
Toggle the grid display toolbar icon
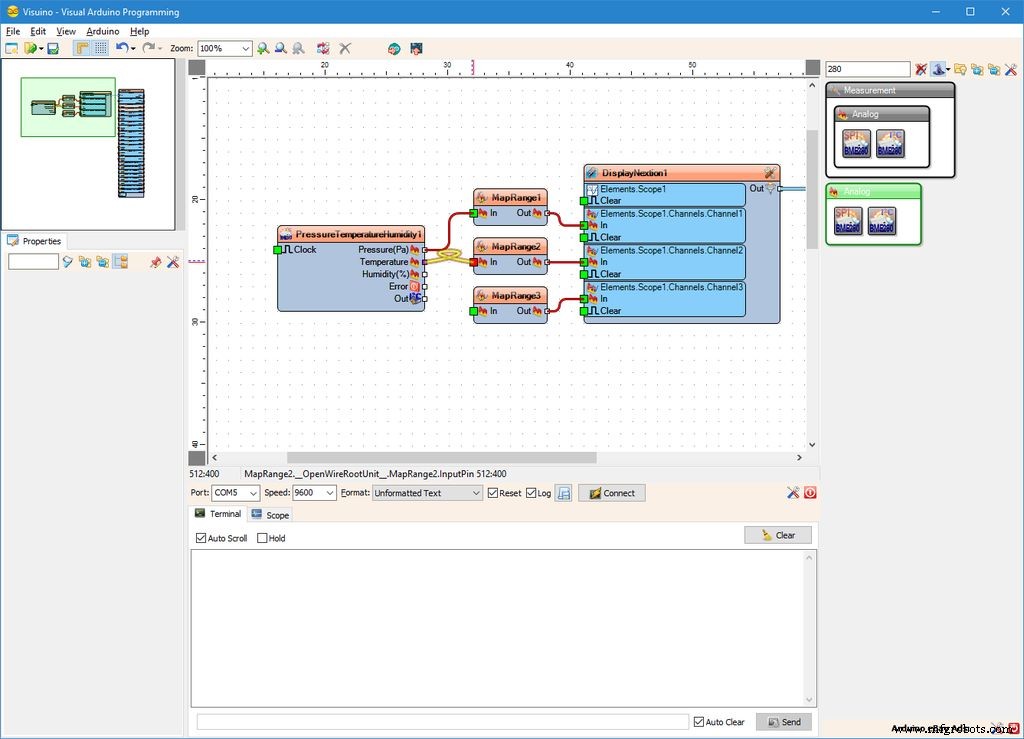[101, 48]
